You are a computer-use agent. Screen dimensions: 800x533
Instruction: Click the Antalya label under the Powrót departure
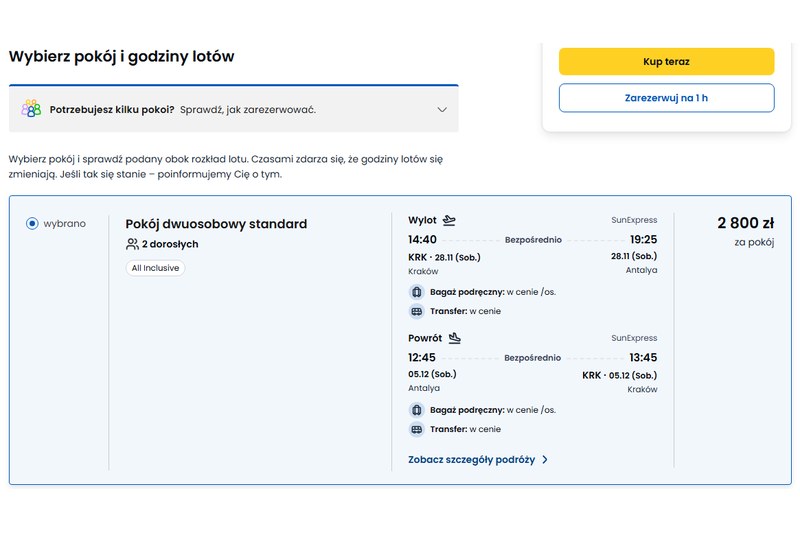(x=424, y=388)
